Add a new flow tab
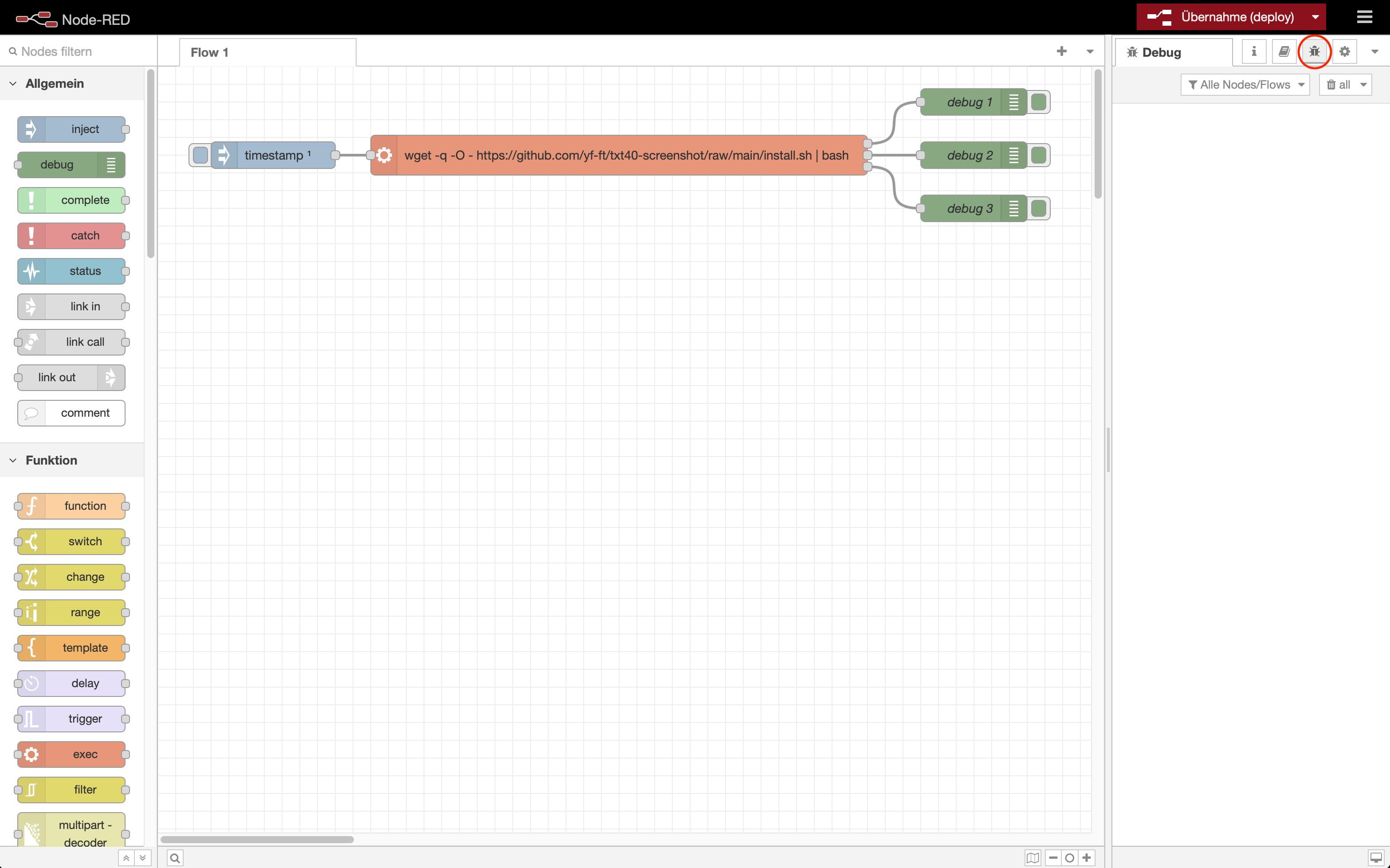Screen dimensions: 1390x868 (x=1061, y=52)
